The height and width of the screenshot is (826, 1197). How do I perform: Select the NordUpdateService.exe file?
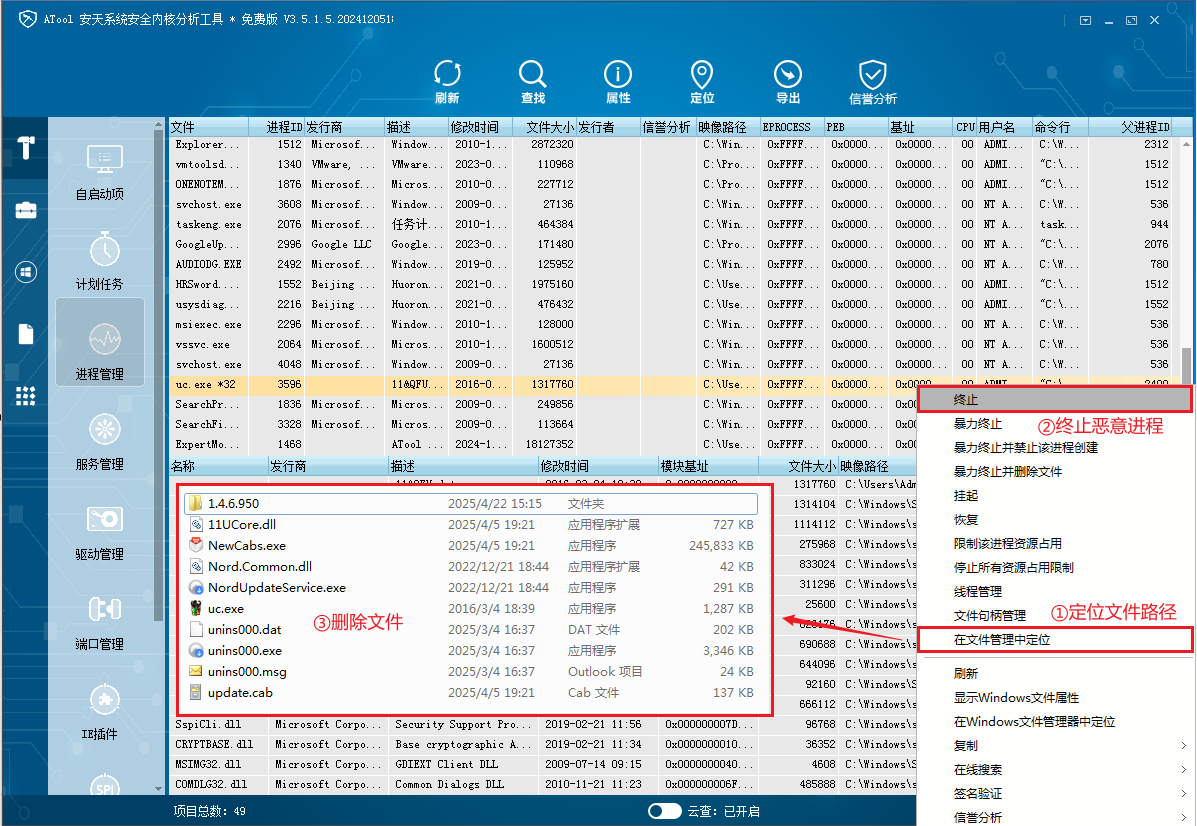pyautogui.click(x=471, y=588)
